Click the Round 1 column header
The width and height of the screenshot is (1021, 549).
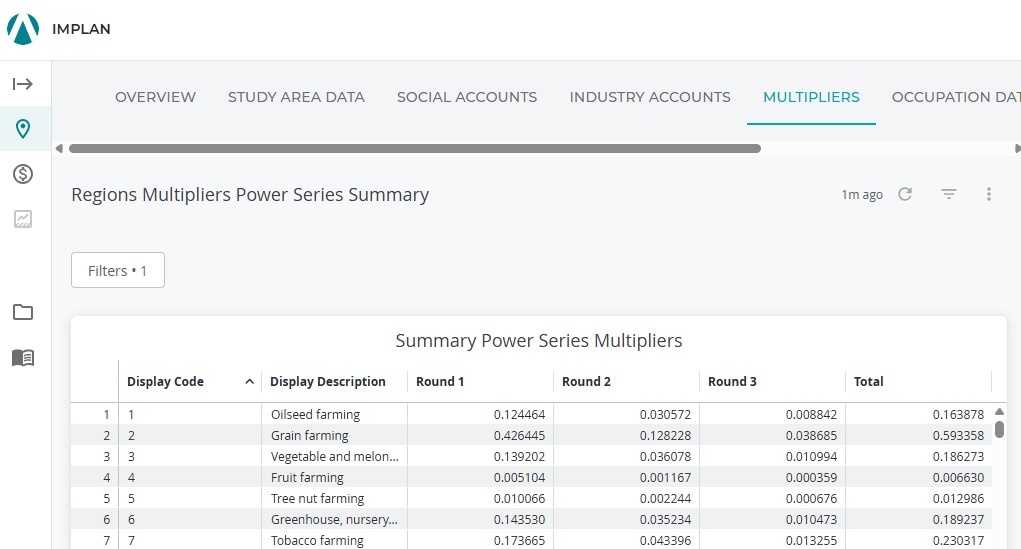[440, 382]
